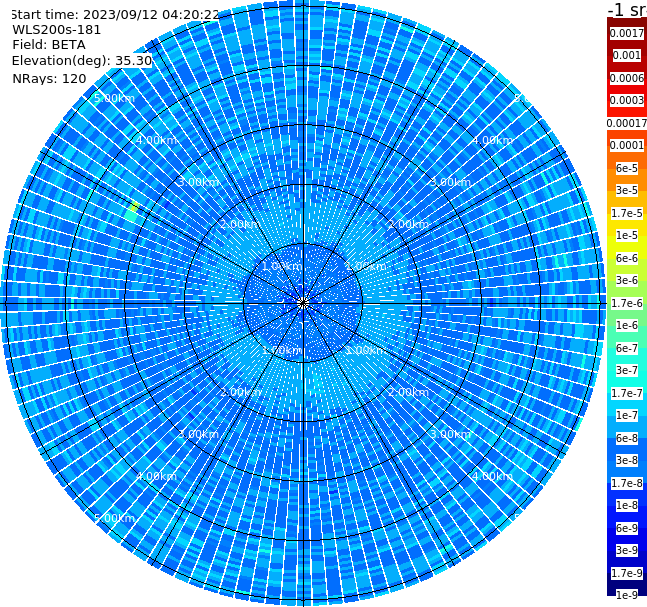647x607 pixels.
Task: Click the 1e-9 colorbar bottom label
Action: tap(627, 595)
